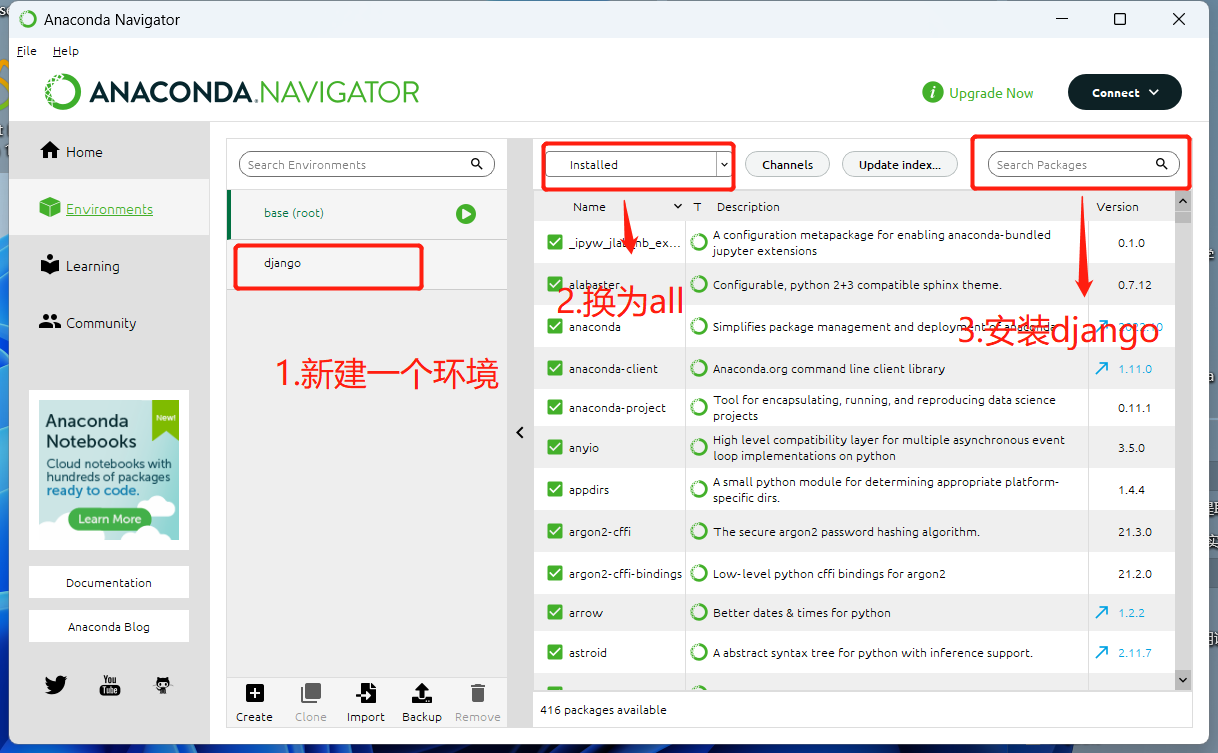
Task: Click the Search Packages magnifier icon
Action: click(x=1162, y=164)
